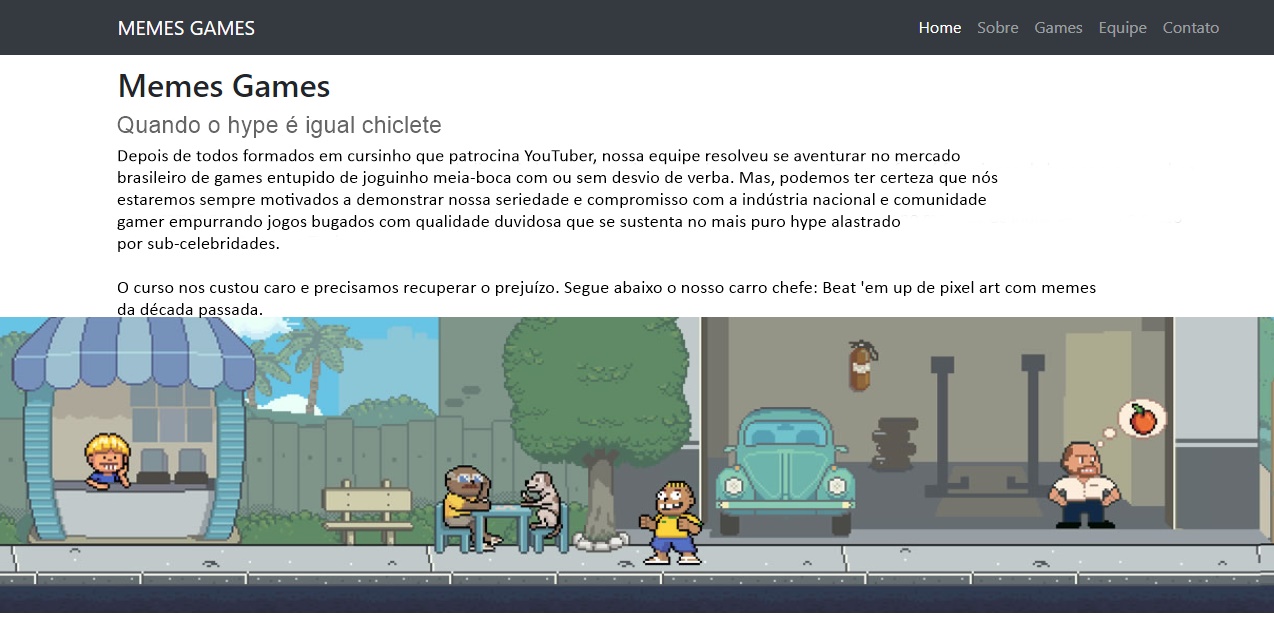Click the fire extinguisher on garage wall
The height and width of the screenshot is (617, 1274).
tap(861, 366)
